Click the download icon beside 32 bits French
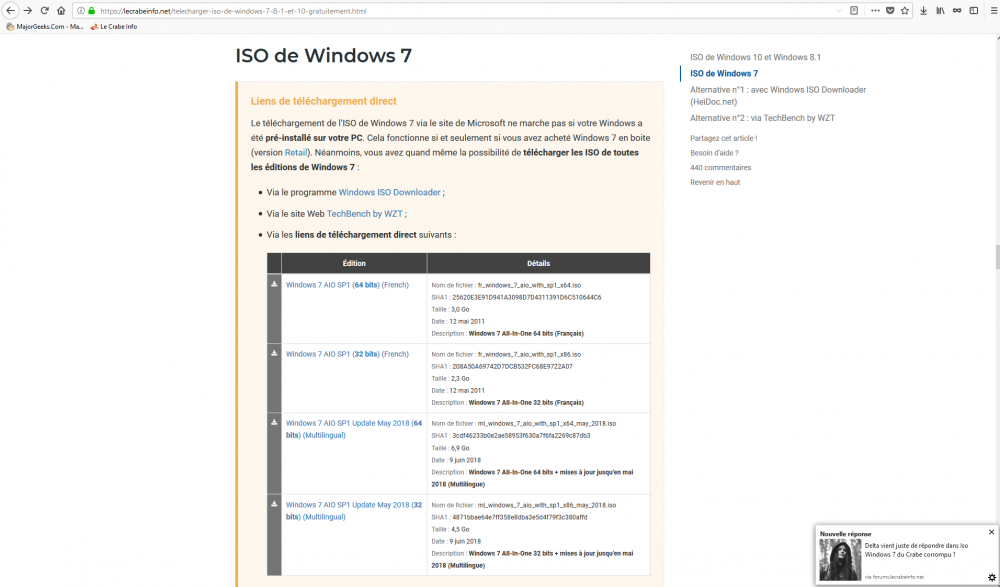 click(275, 353)
